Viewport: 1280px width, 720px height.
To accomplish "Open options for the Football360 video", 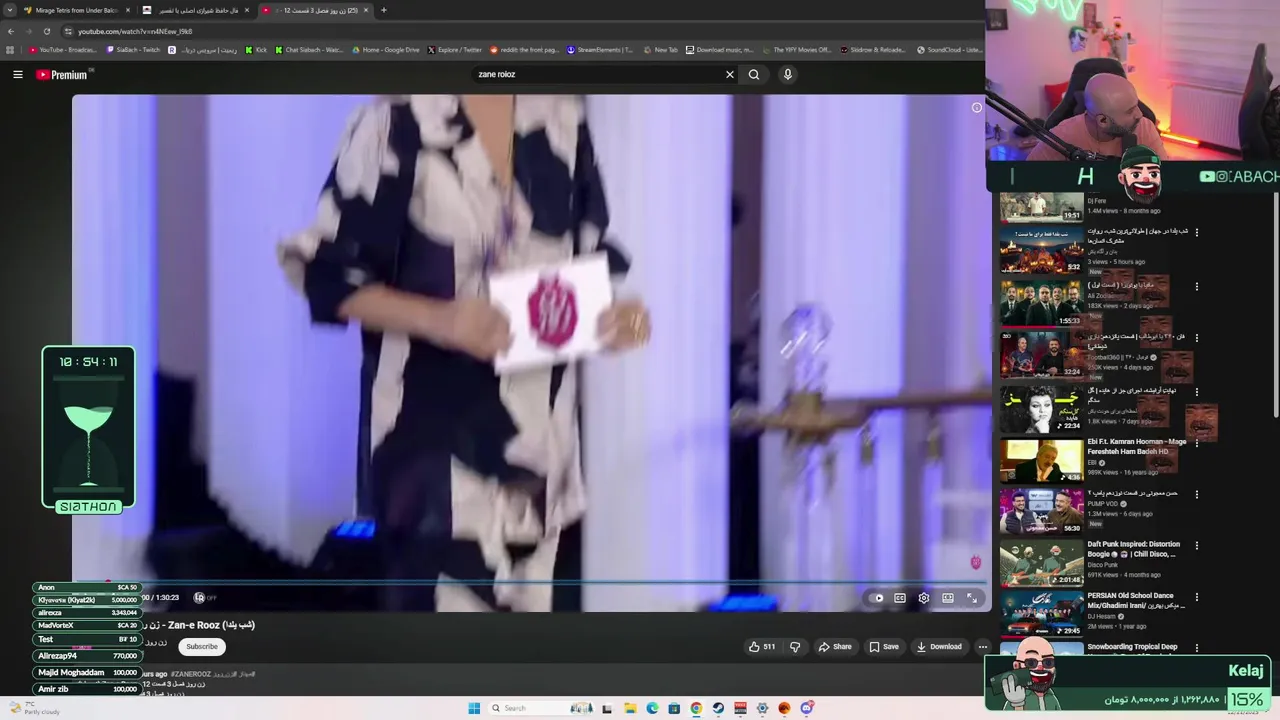I will [1196, 339].
